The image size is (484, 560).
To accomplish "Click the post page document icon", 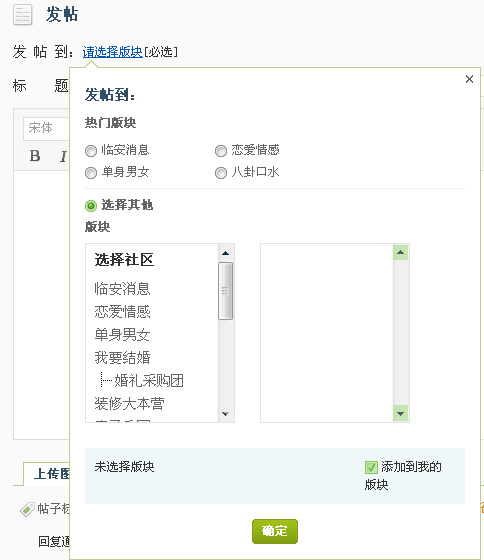I will point(23,15).
